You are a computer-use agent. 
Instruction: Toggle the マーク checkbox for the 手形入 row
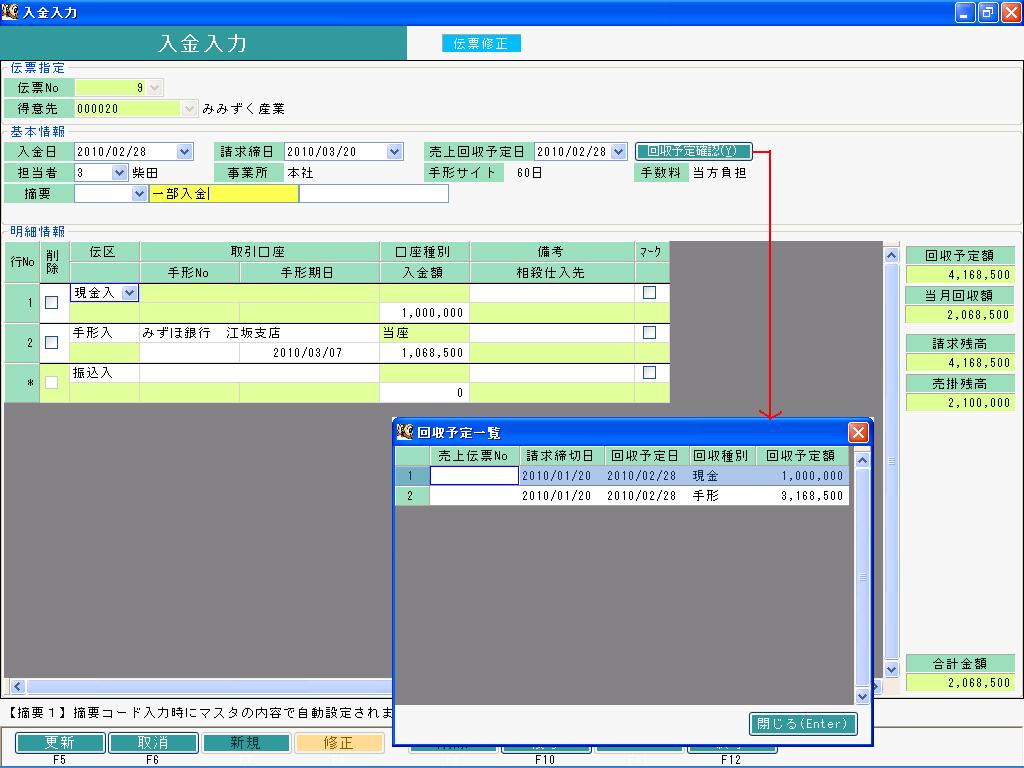click(x=649, y=332)
